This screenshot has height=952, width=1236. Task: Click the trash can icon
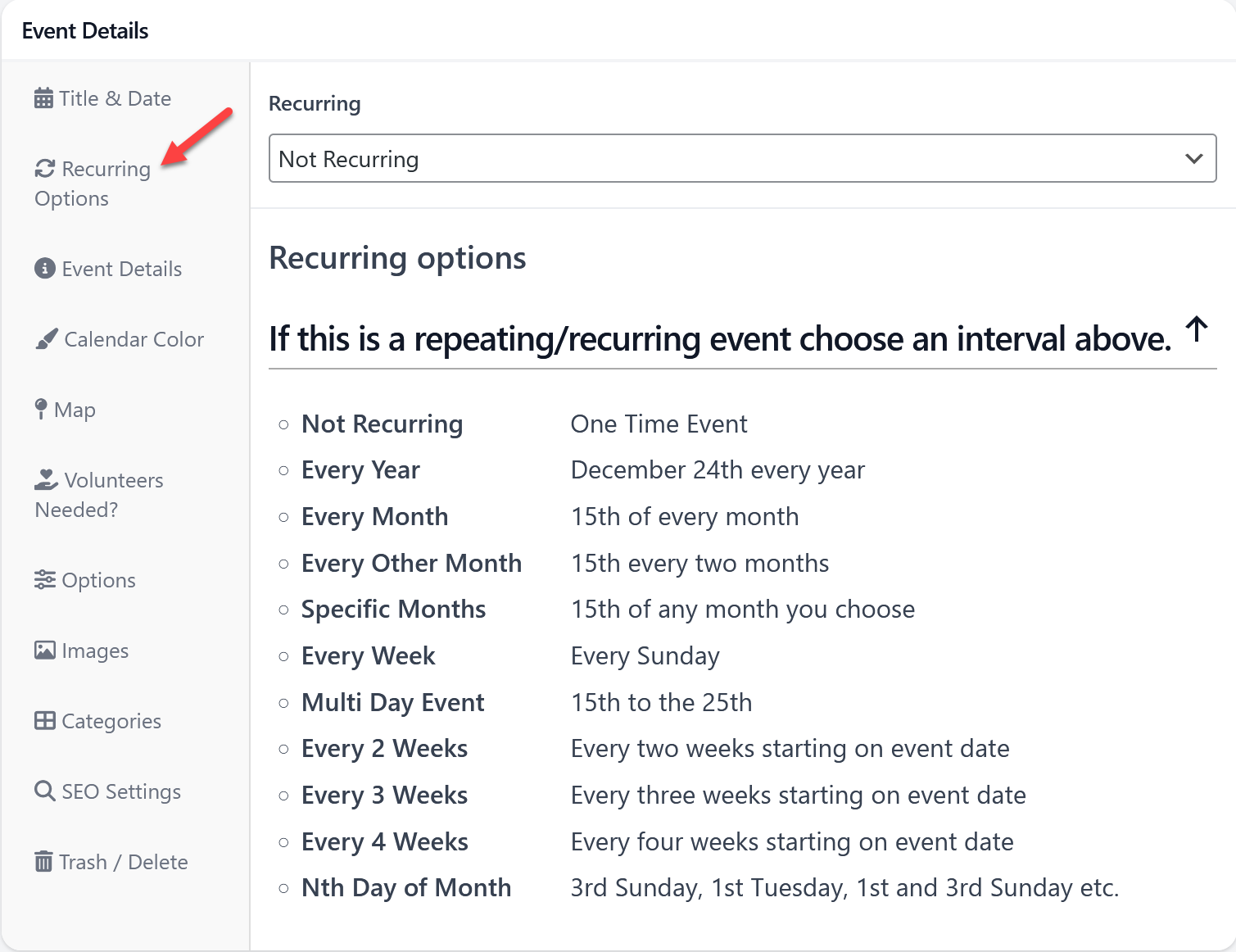[x=43, y=862]
